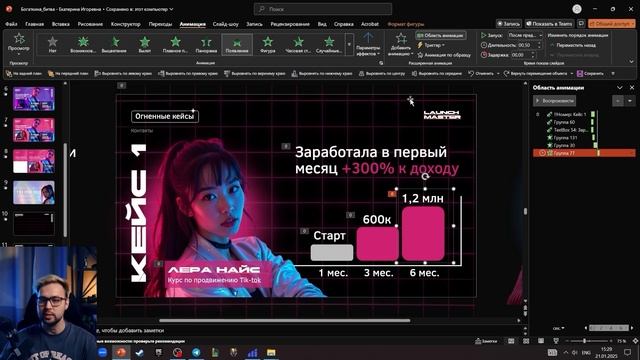
Task: Select the Появление animation effect
Action: 237,44
